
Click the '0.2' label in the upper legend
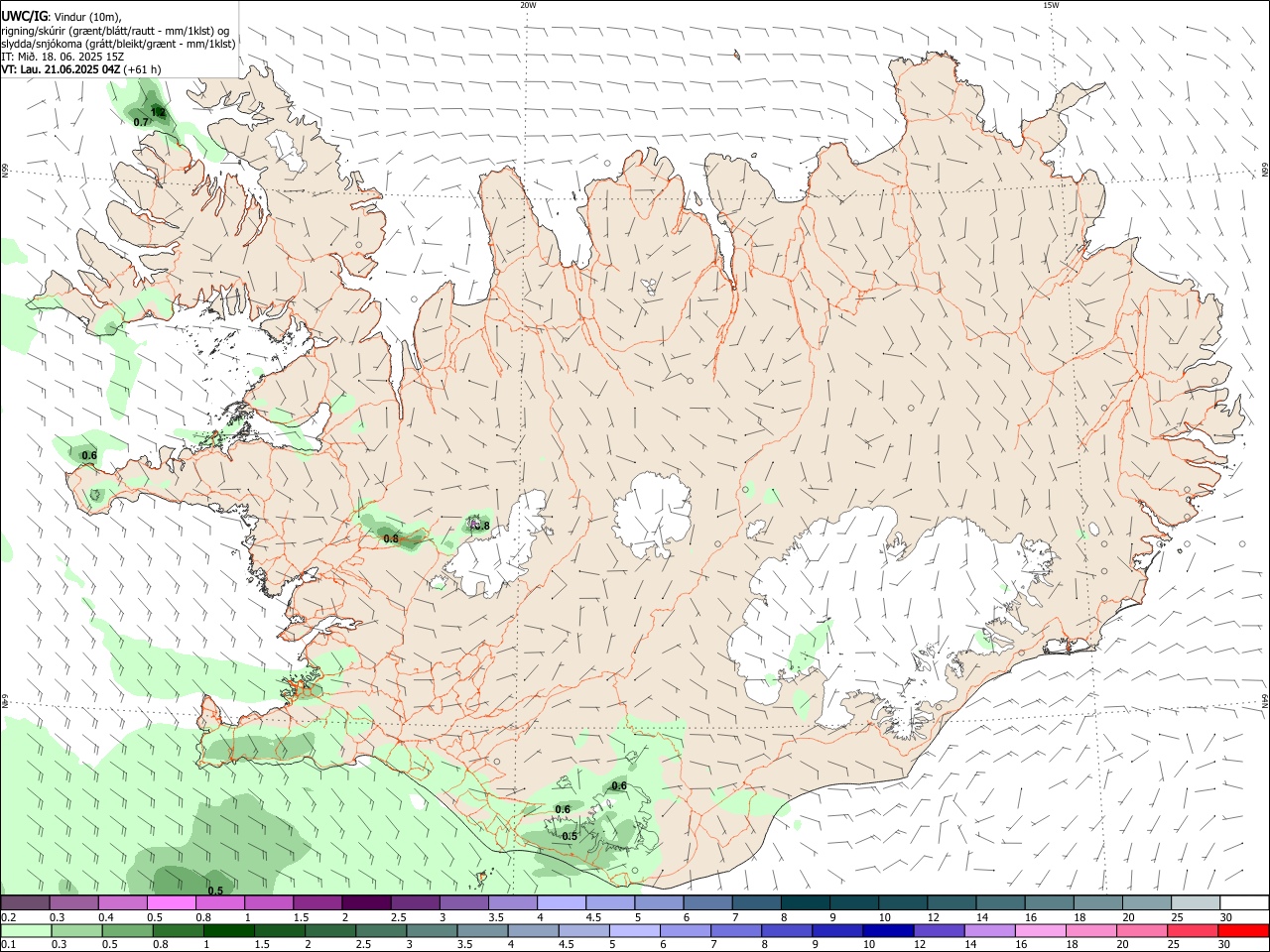tap(8, 917)
